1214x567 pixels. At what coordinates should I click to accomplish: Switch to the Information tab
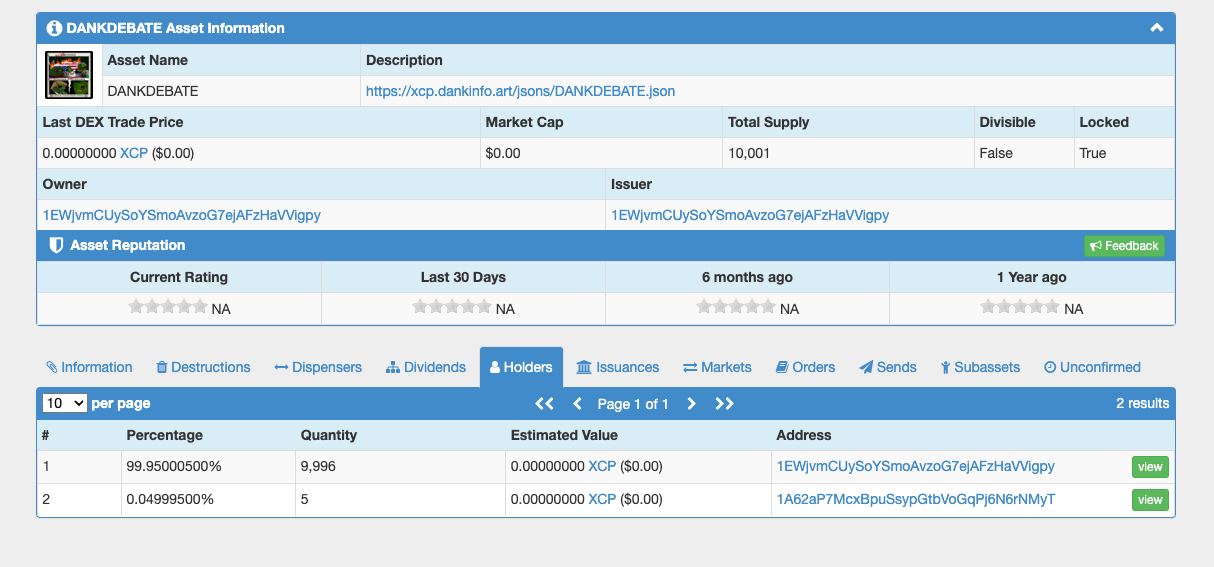coord(89,367)
